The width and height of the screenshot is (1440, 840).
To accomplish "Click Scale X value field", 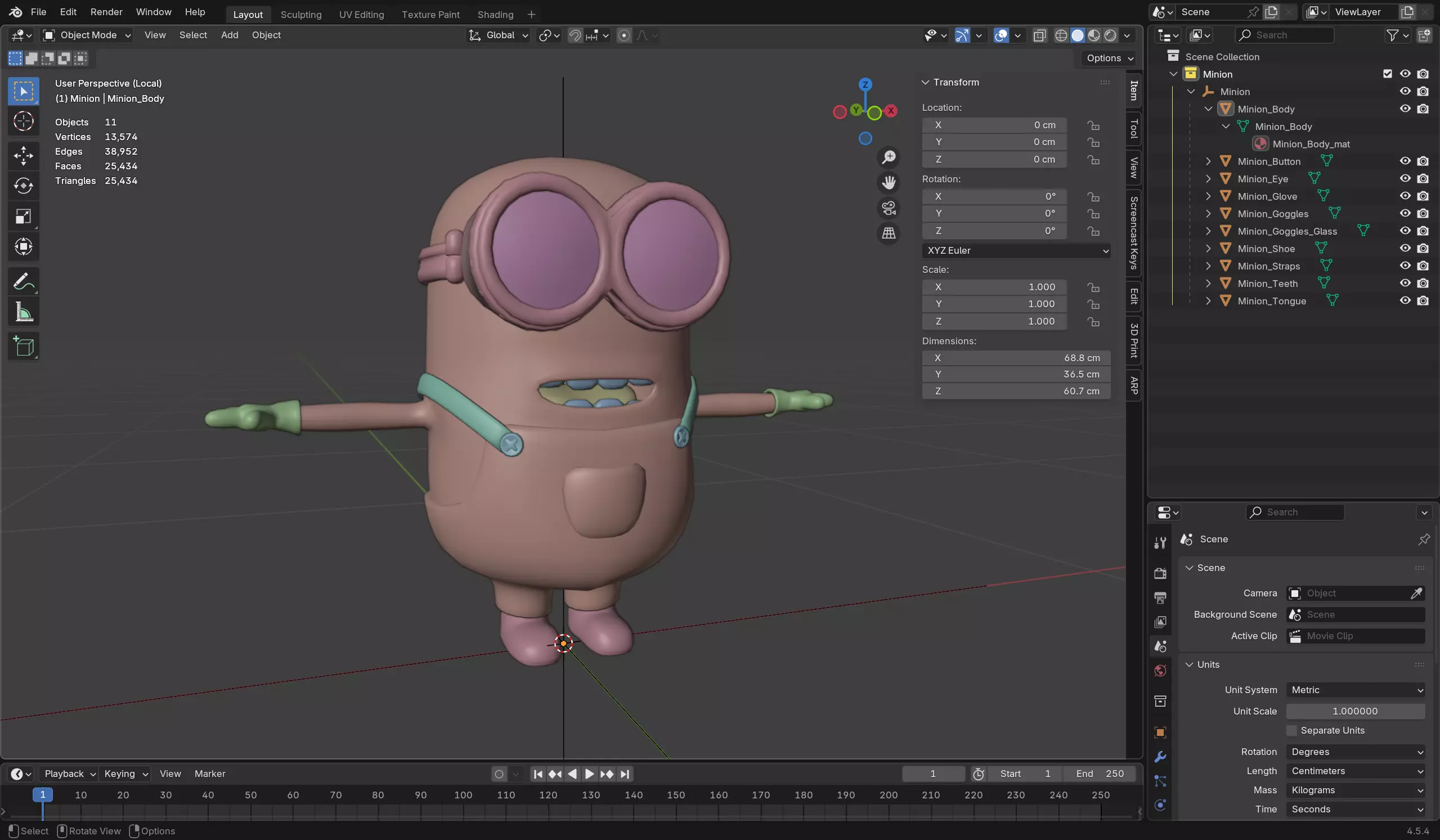I will (994, 287).
